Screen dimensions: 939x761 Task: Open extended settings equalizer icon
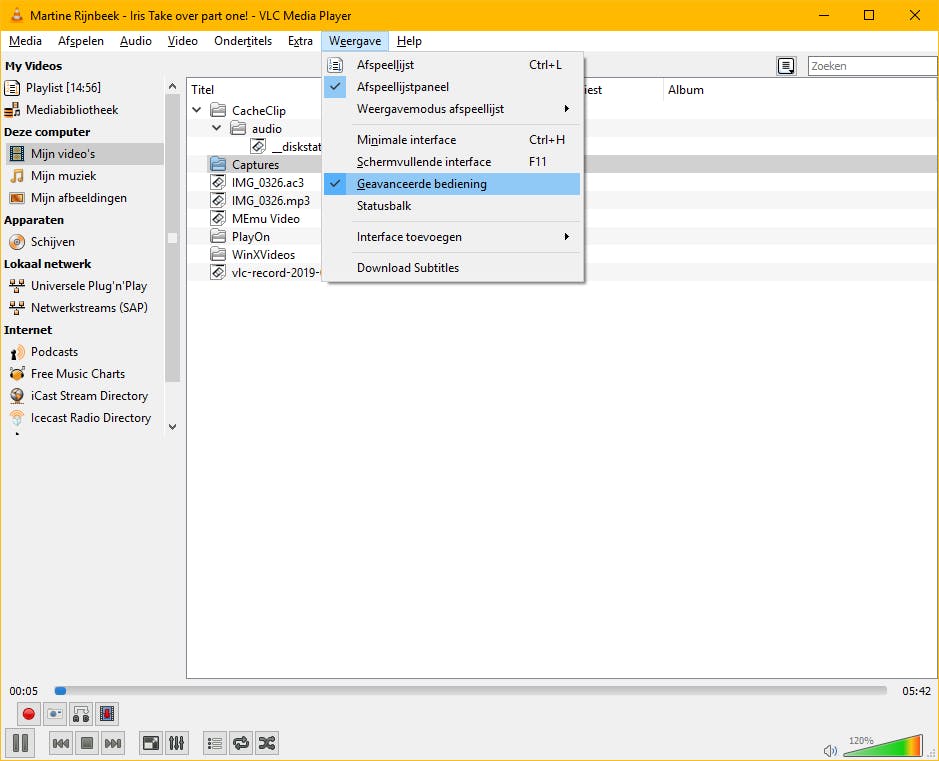(177, 744)
